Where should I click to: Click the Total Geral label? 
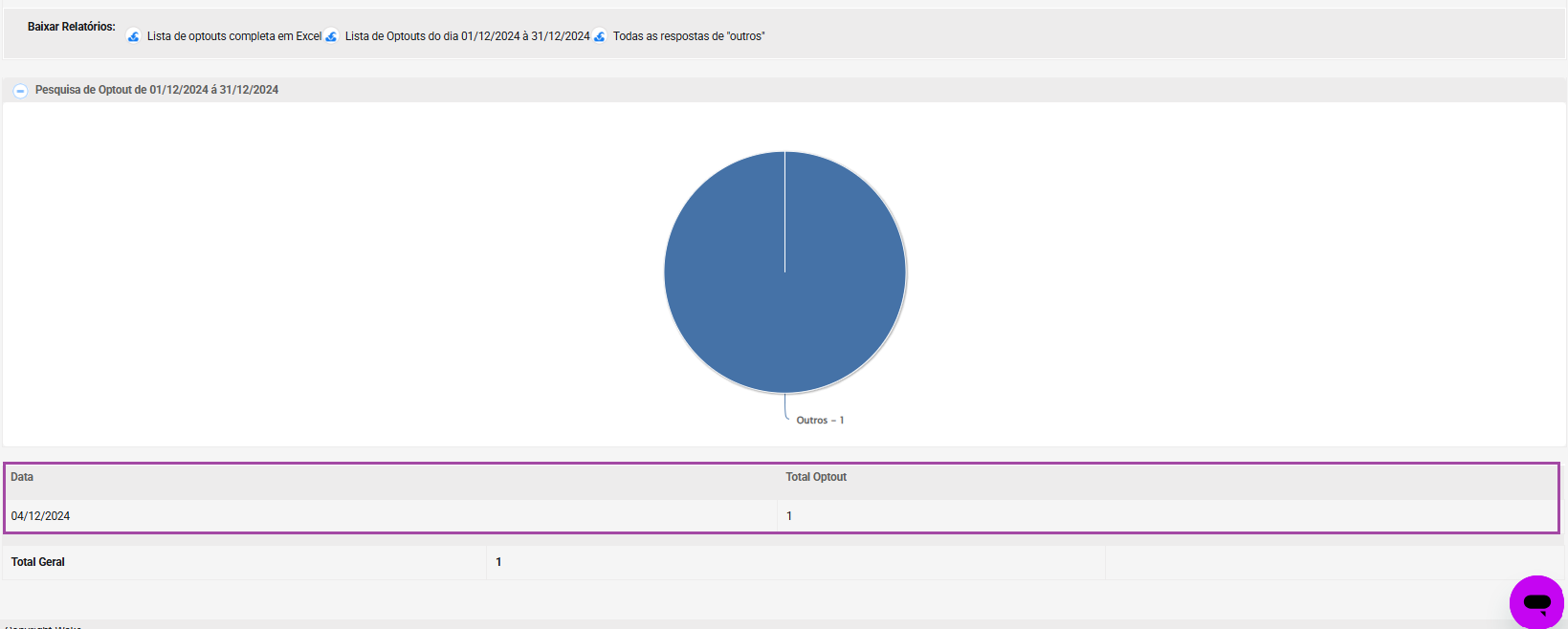[38, 562]
